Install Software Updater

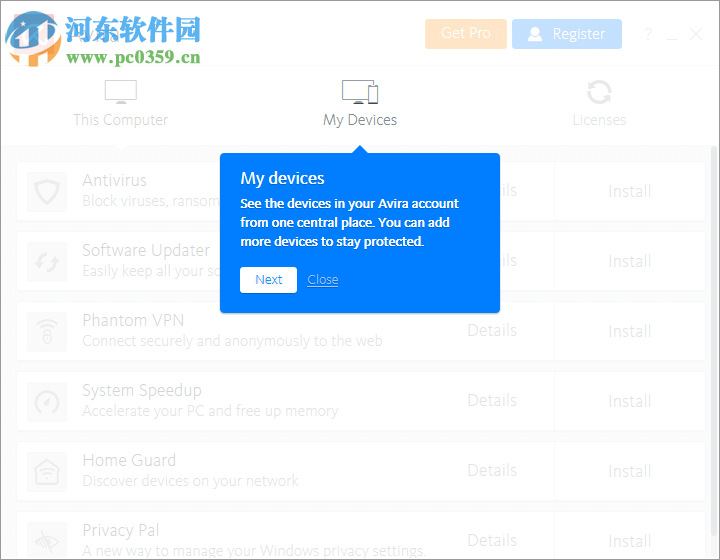[x=630, y=262]
